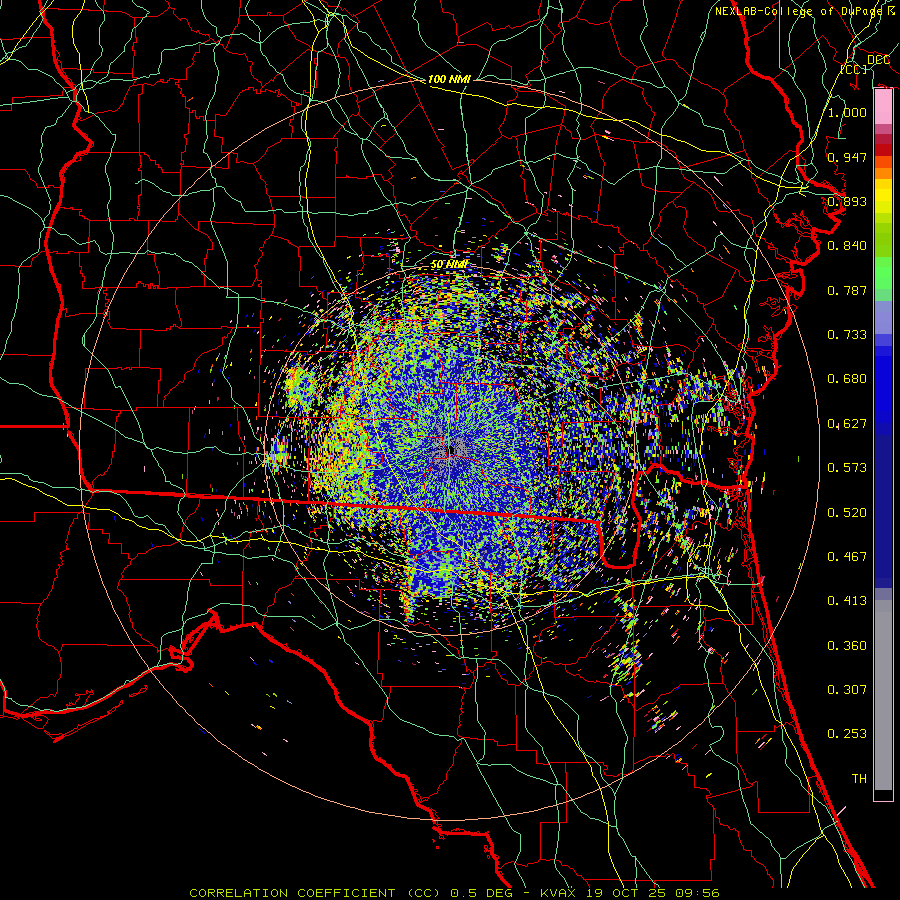Select the 0.253 legend value
900x900 pixels.
coord(847,734)
